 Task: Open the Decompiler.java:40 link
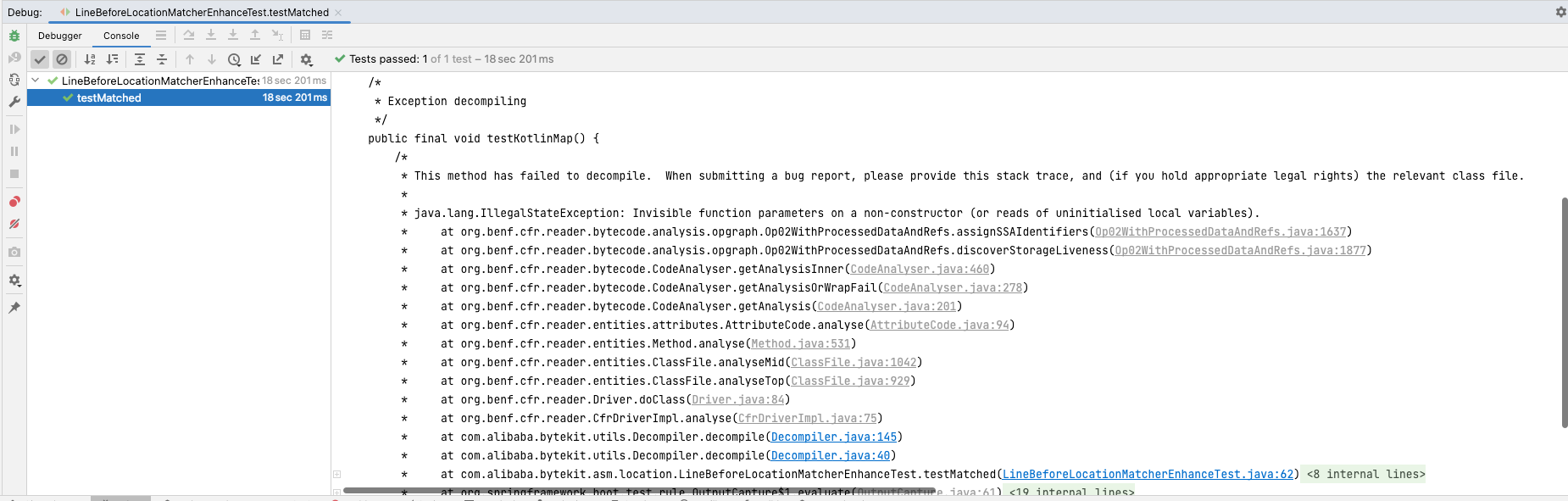(x=831, y=455)
